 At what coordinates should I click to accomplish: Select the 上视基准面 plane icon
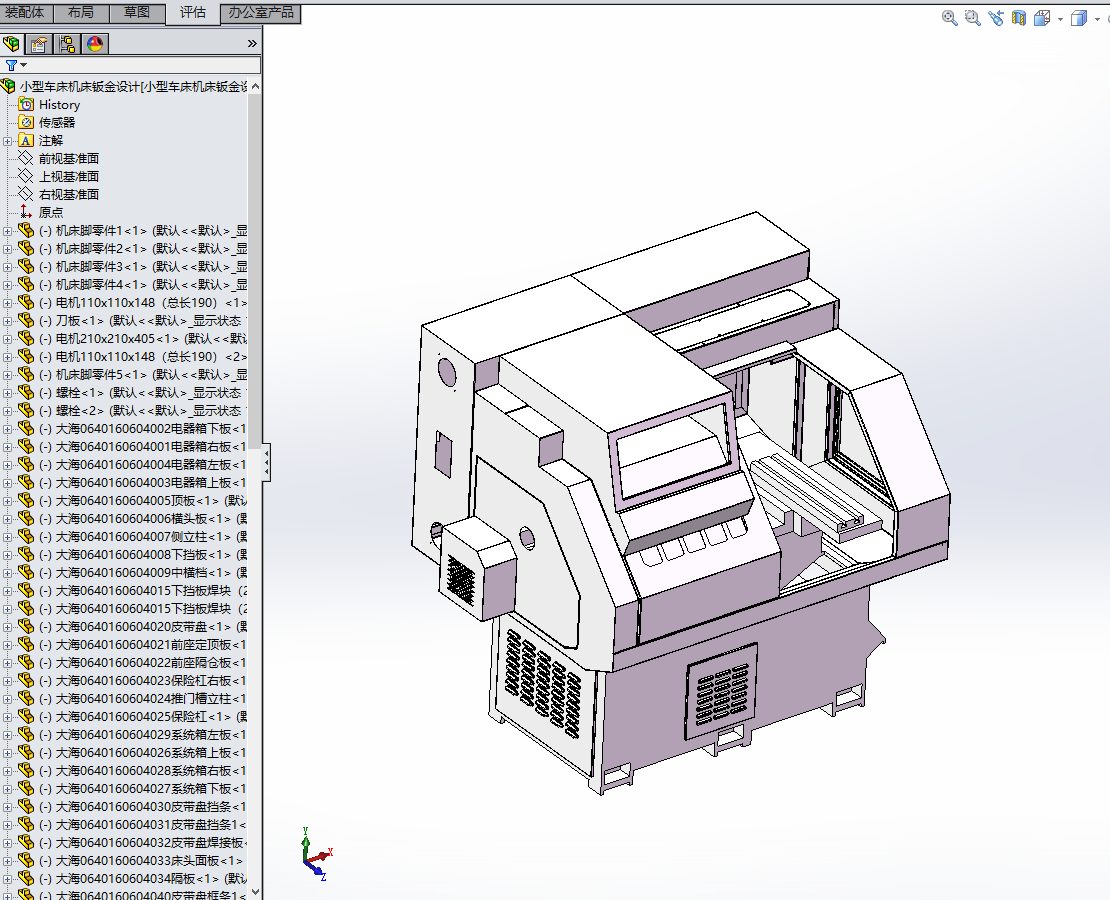[x=26, y=176]
